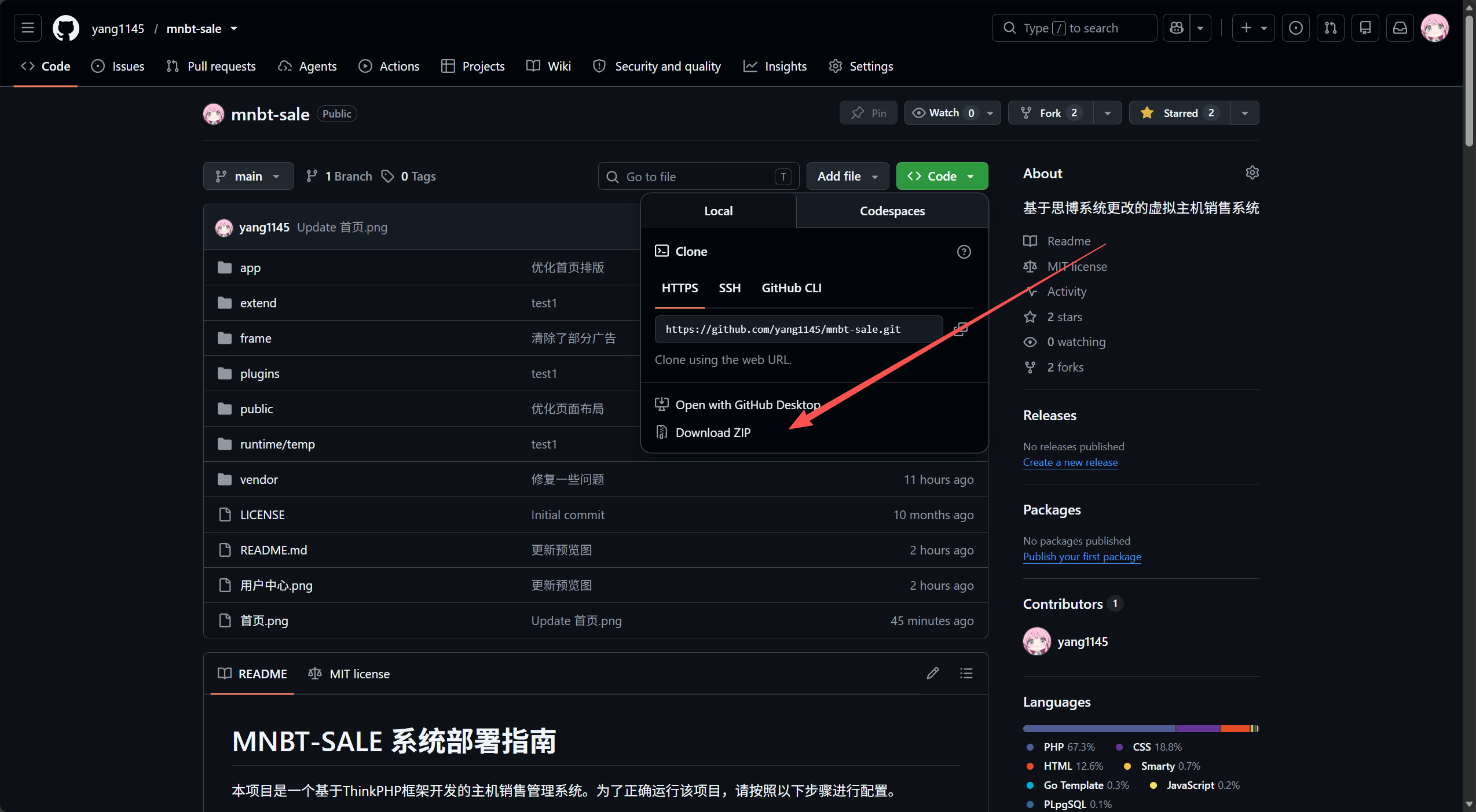Screen dimensions: 1476x812
Task: Pin the mnbt-sale repository
Action: pos(869,113)
